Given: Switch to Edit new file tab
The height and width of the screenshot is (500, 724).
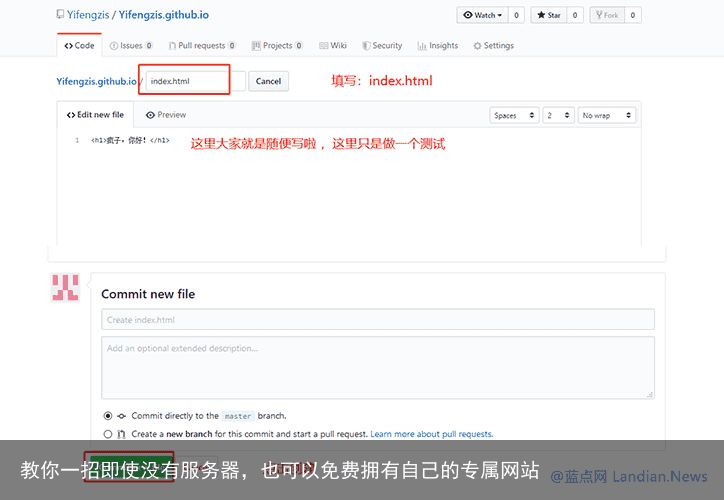Looking at the screenshot, I should (x=96, y=115).
